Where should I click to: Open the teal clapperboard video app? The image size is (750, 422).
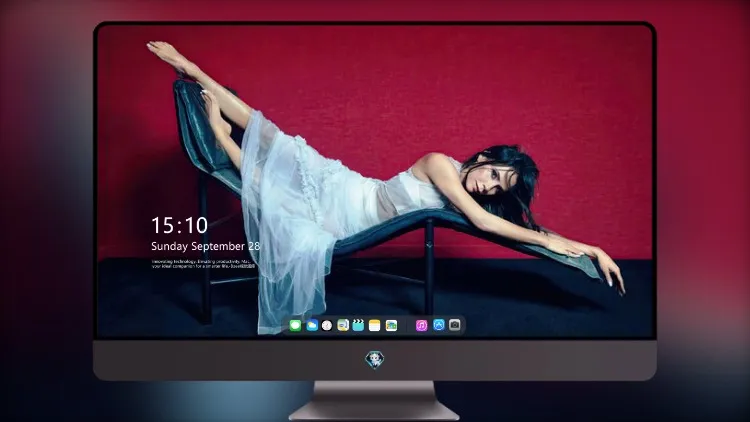(x=358, y=325)
